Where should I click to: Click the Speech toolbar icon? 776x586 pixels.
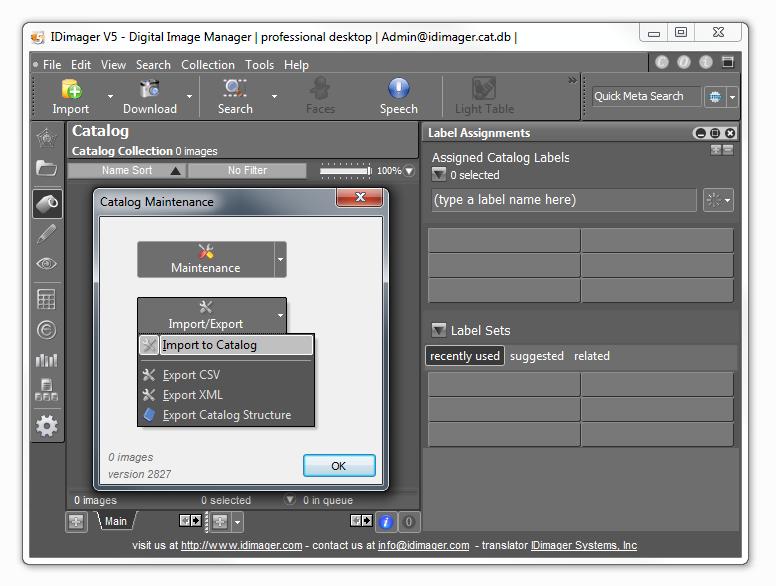[398, 96]
